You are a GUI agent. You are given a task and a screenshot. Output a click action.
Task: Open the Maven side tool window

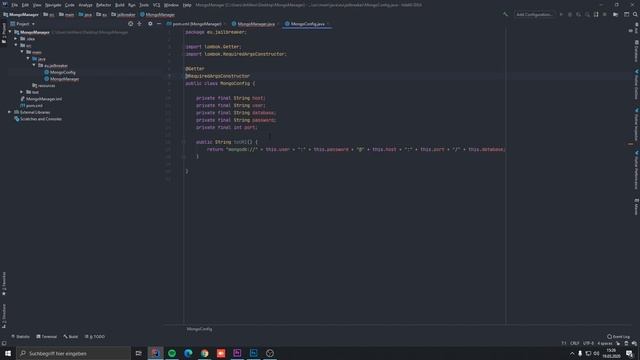636,207
